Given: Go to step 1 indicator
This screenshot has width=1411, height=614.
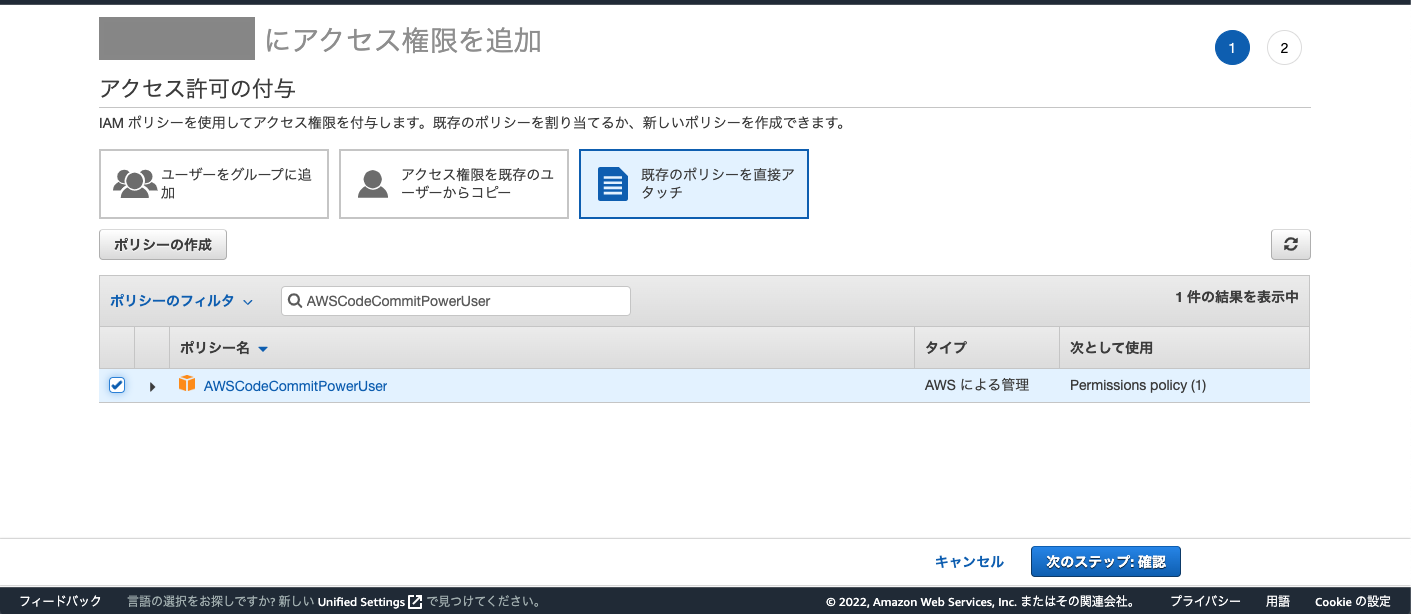Looking at the screenshot, I should [1232, 48].
